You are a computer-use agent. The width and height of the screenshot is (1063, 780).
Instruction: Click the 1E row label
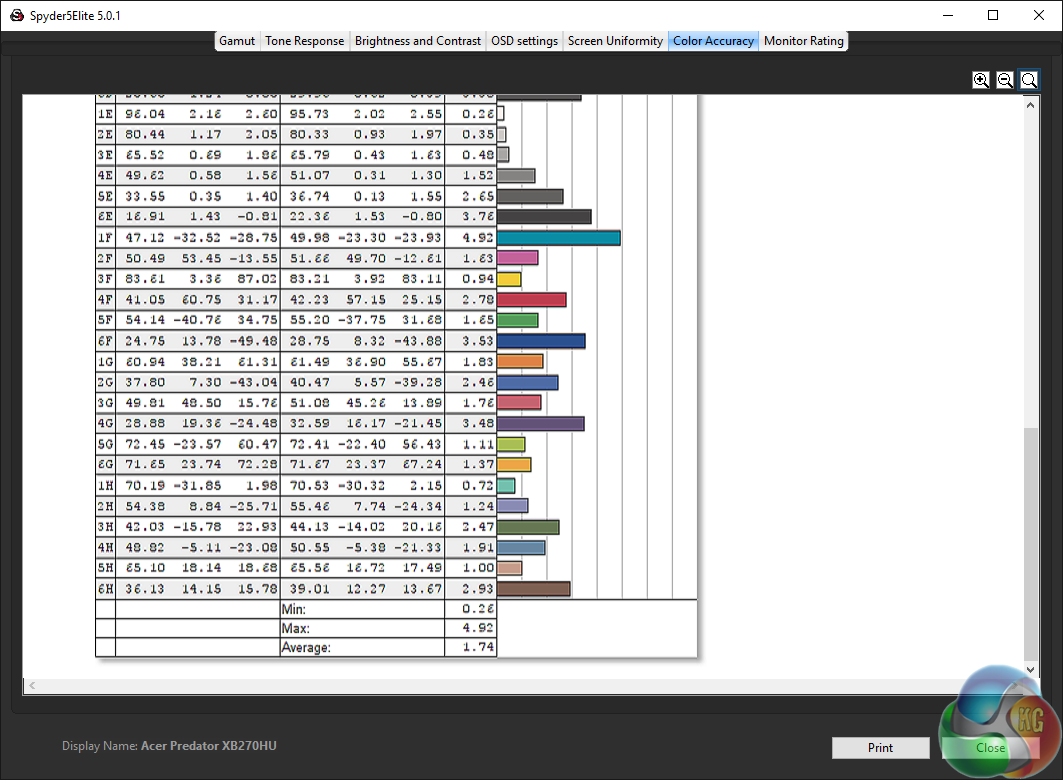click(106, 114)
